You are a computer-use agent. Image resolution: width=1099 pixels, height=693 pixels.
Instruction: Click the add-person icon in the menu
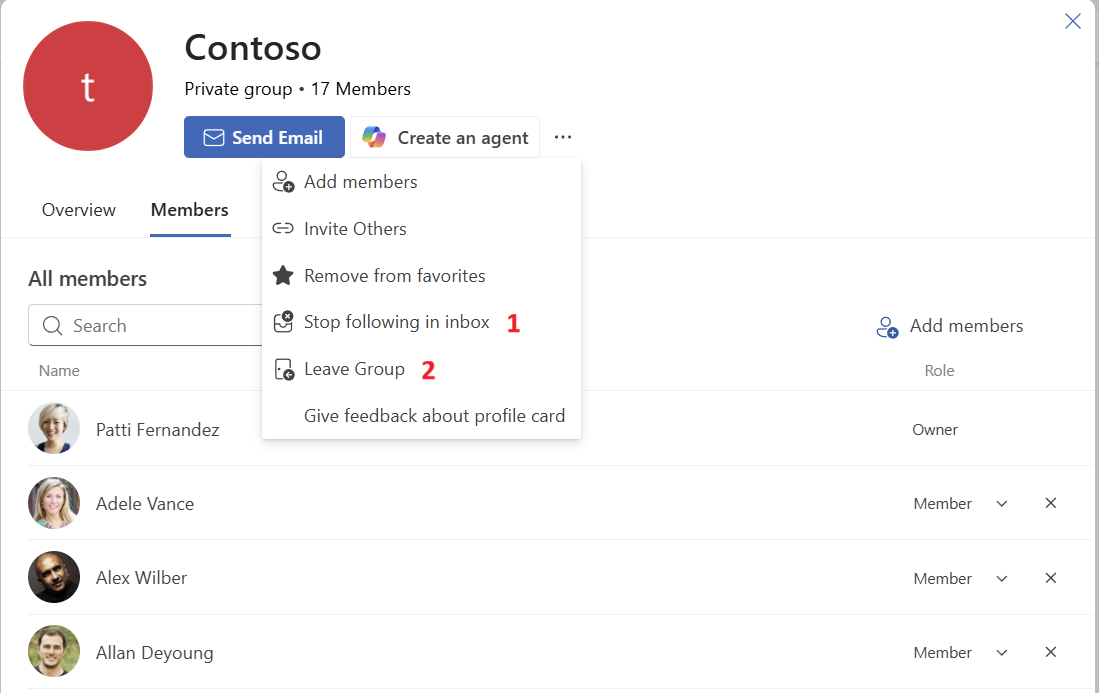tap(283, 182)
